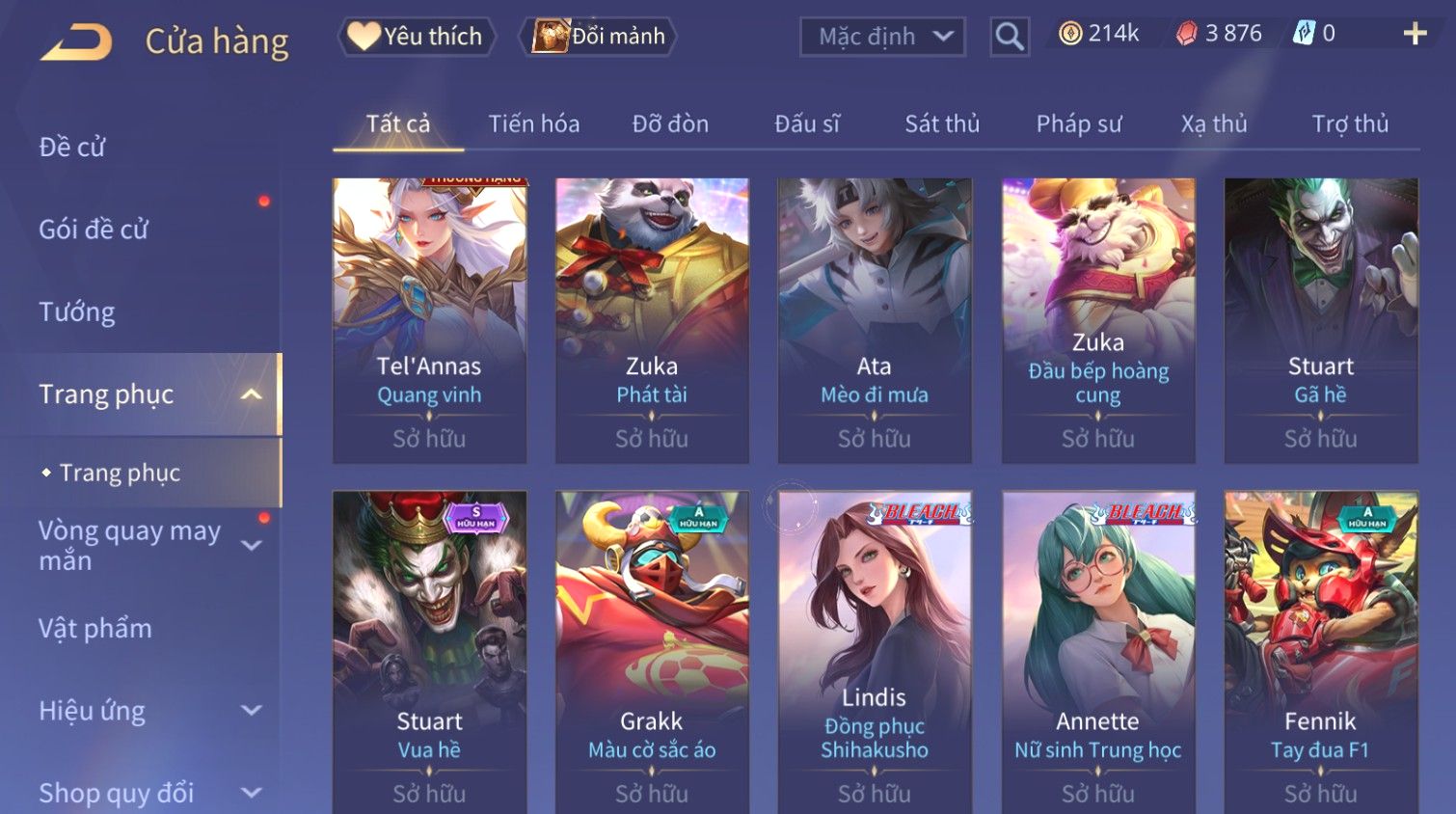Tap the red ruby currency icon
Image resolution: width=1456 pixels, height=814 pixels.
[x=1186, y=34]
